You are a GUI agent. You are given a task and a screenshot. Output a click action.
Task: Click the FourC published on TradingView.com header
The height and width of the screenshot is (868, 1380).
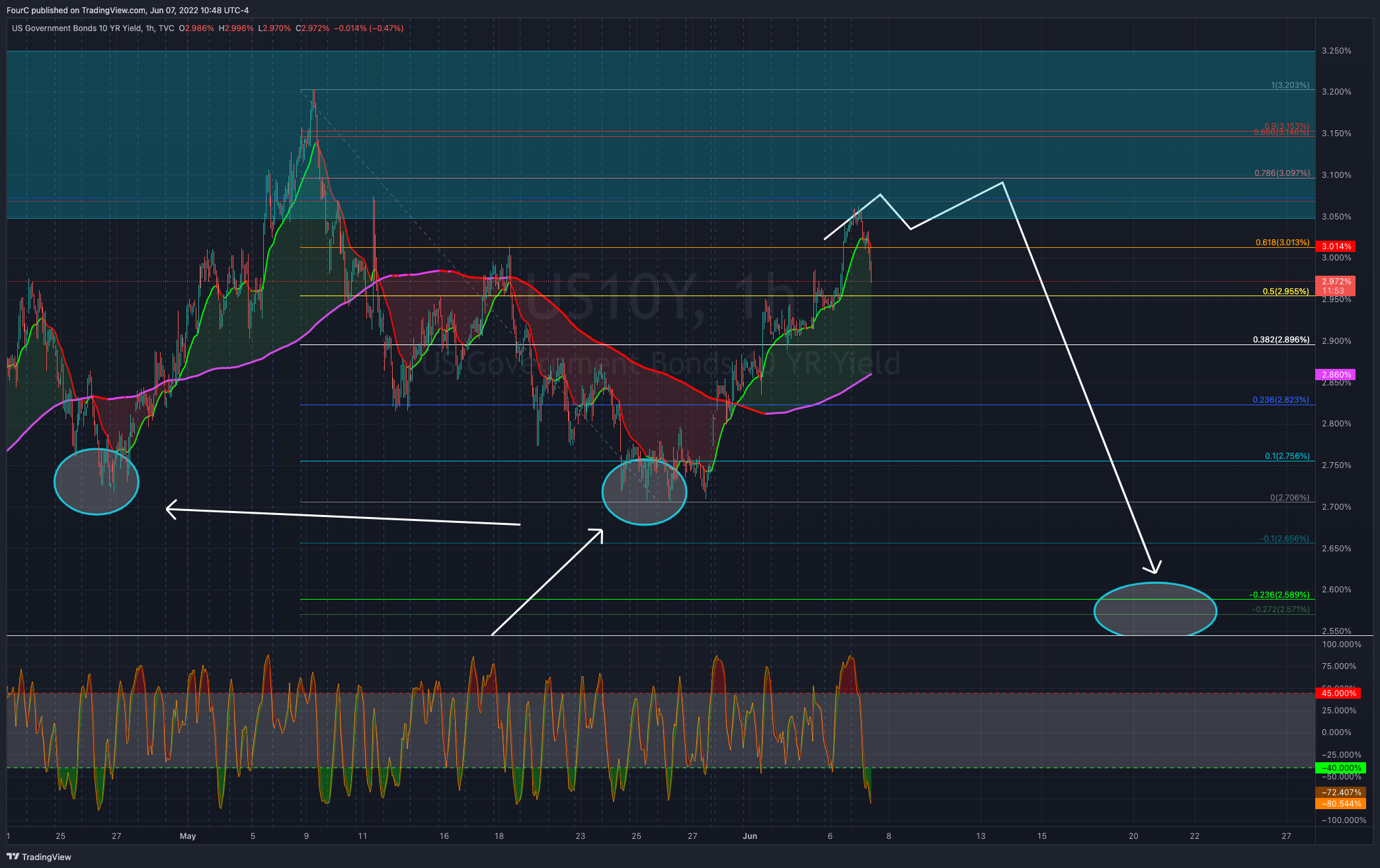(128, 10)
